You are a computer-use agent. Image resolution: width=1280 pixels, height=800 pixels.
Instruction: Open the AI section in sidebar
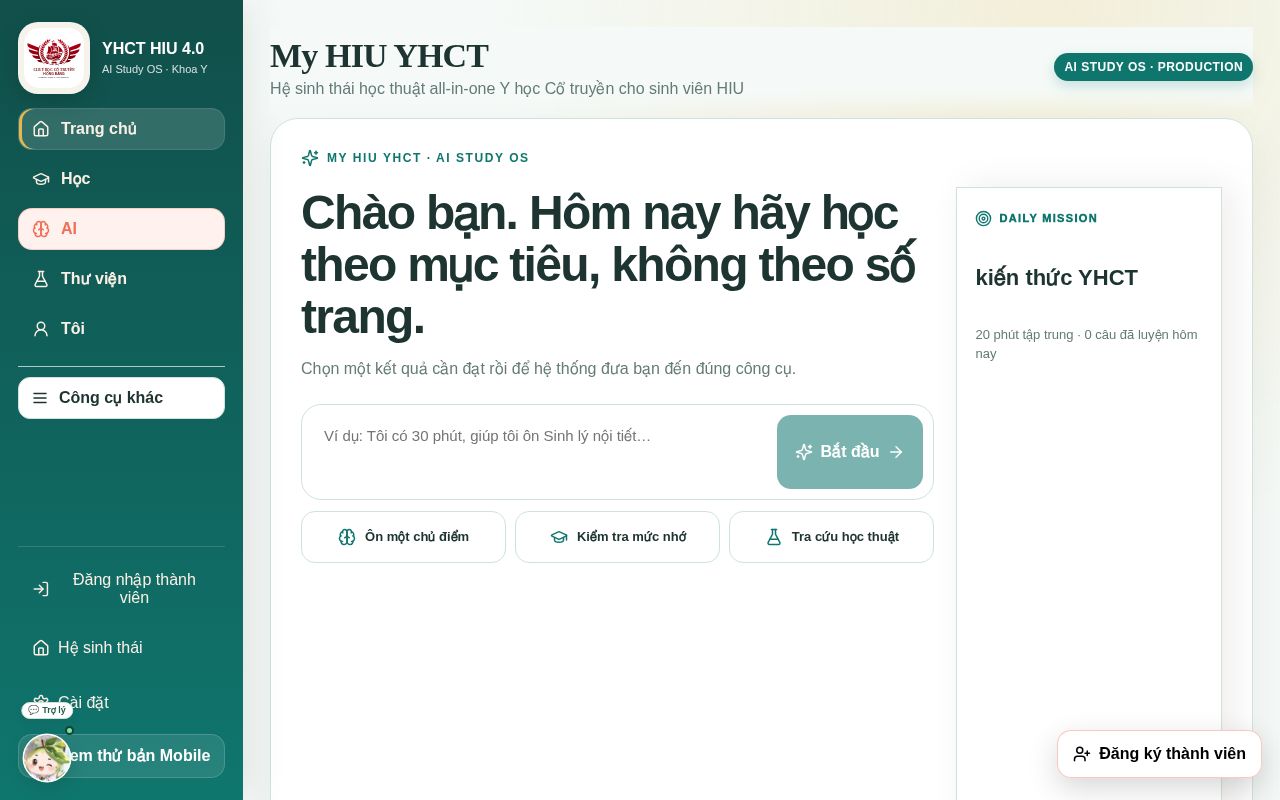coord(121,229)
